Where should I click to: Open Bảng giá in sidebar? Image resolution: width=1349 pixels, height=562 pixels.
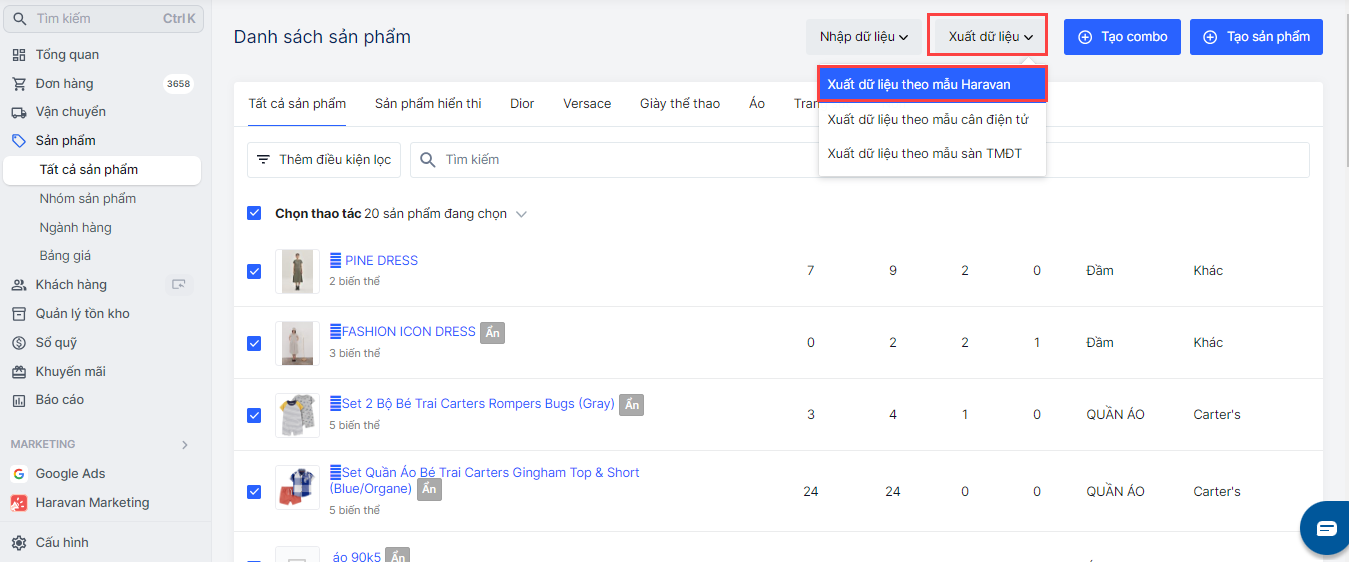[66, 256]
